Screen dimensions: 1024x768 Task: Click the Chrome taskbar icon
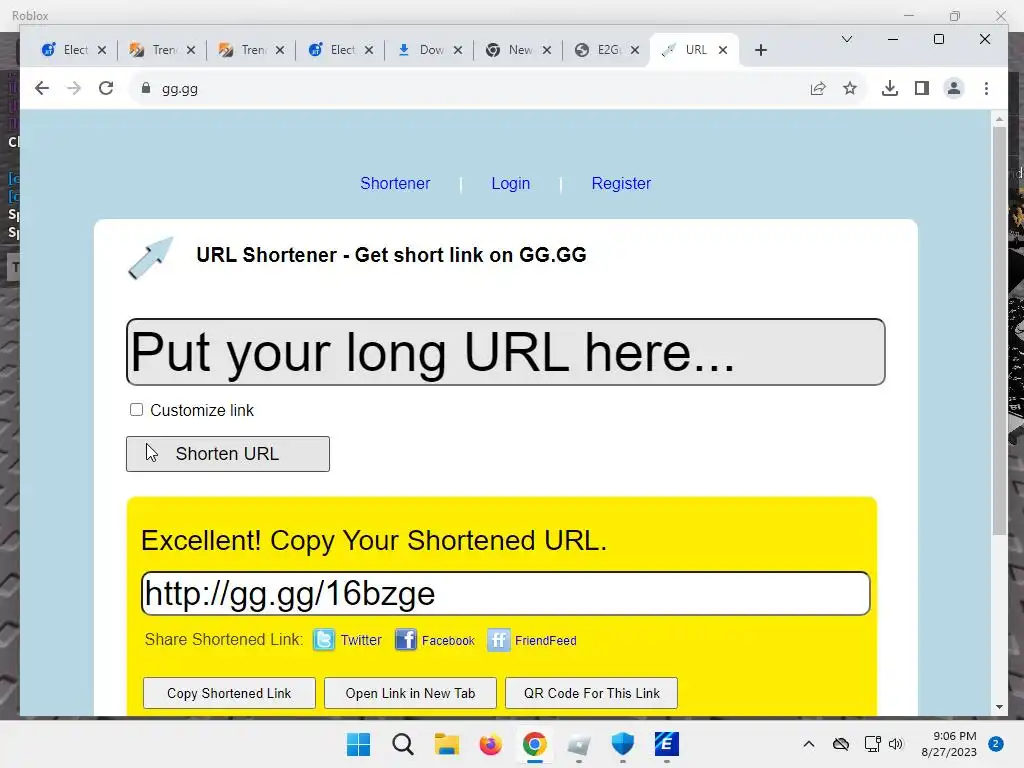tap(534, 744)
